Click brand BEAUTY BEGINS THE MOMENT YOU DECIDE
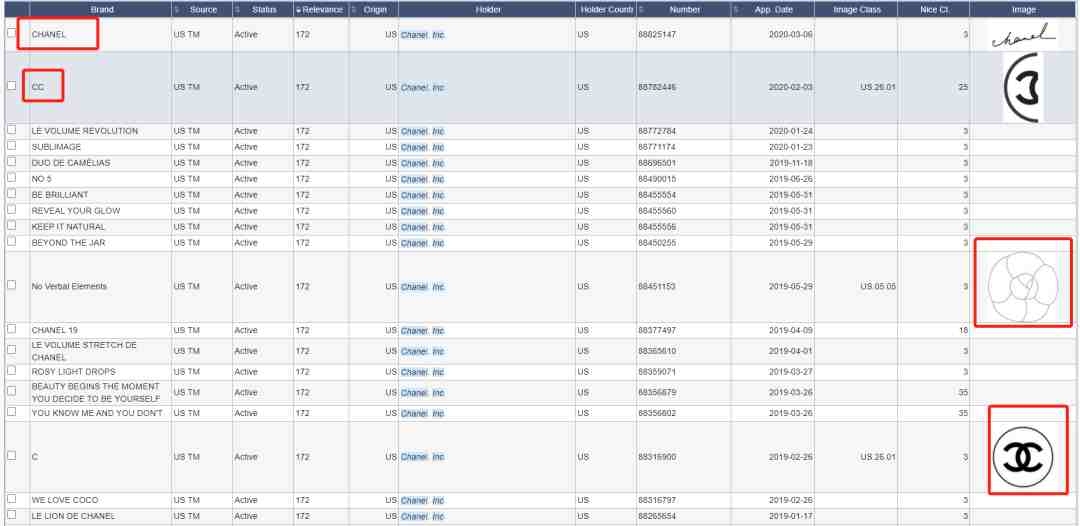Image resolution: width=1080 pixels, height=526 pixels. tap(96, 392)
